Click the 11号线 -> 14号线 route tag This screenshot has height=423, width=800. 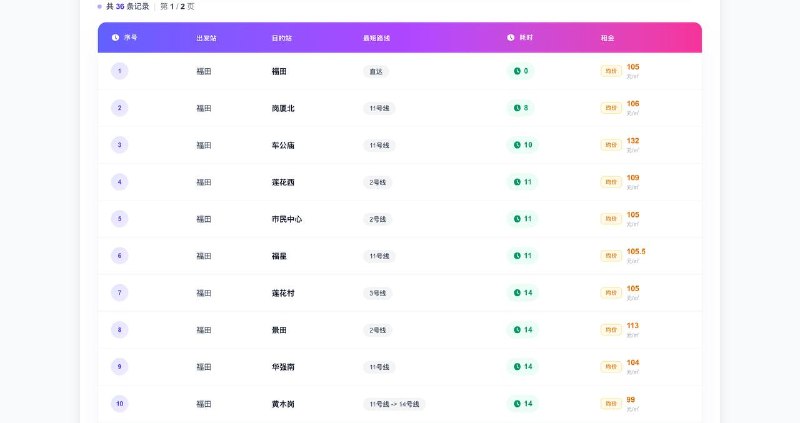point(394,404)
